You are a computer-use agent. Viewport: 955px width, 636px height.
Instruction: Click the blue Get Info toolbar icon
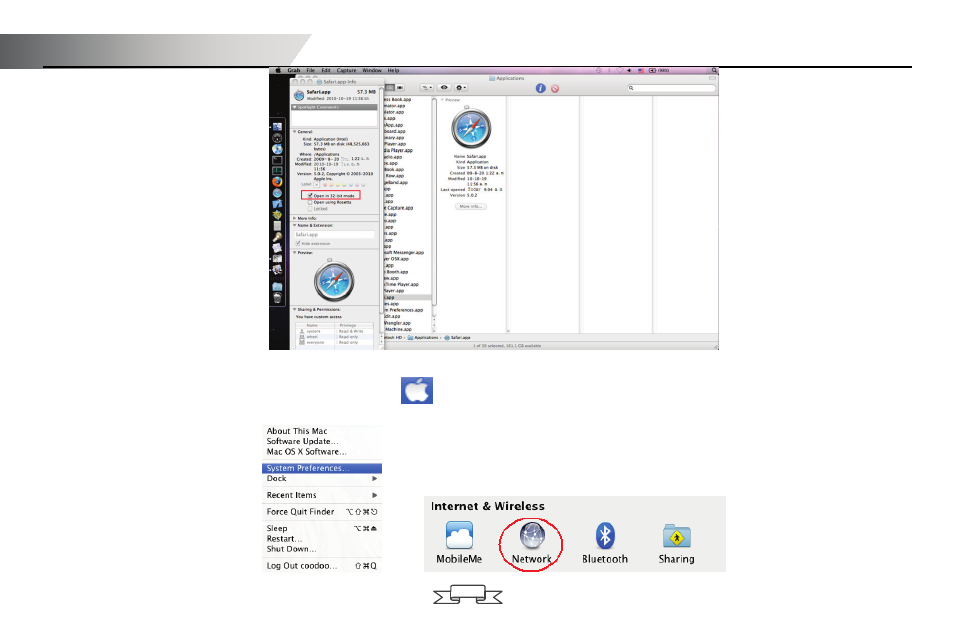coord(541,88)
